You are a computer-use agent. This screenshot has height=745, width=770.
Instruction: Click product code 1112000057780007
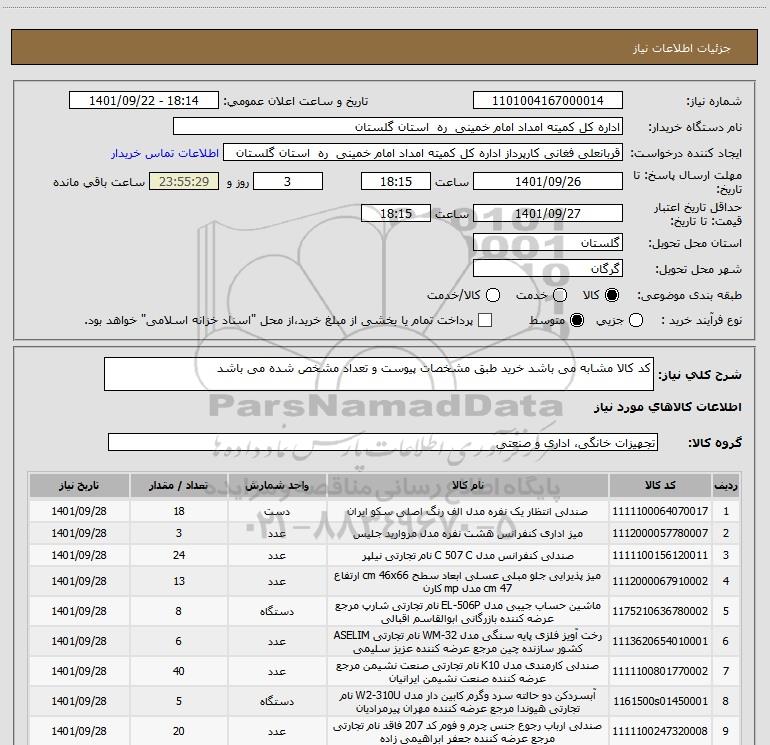point(660,533)
